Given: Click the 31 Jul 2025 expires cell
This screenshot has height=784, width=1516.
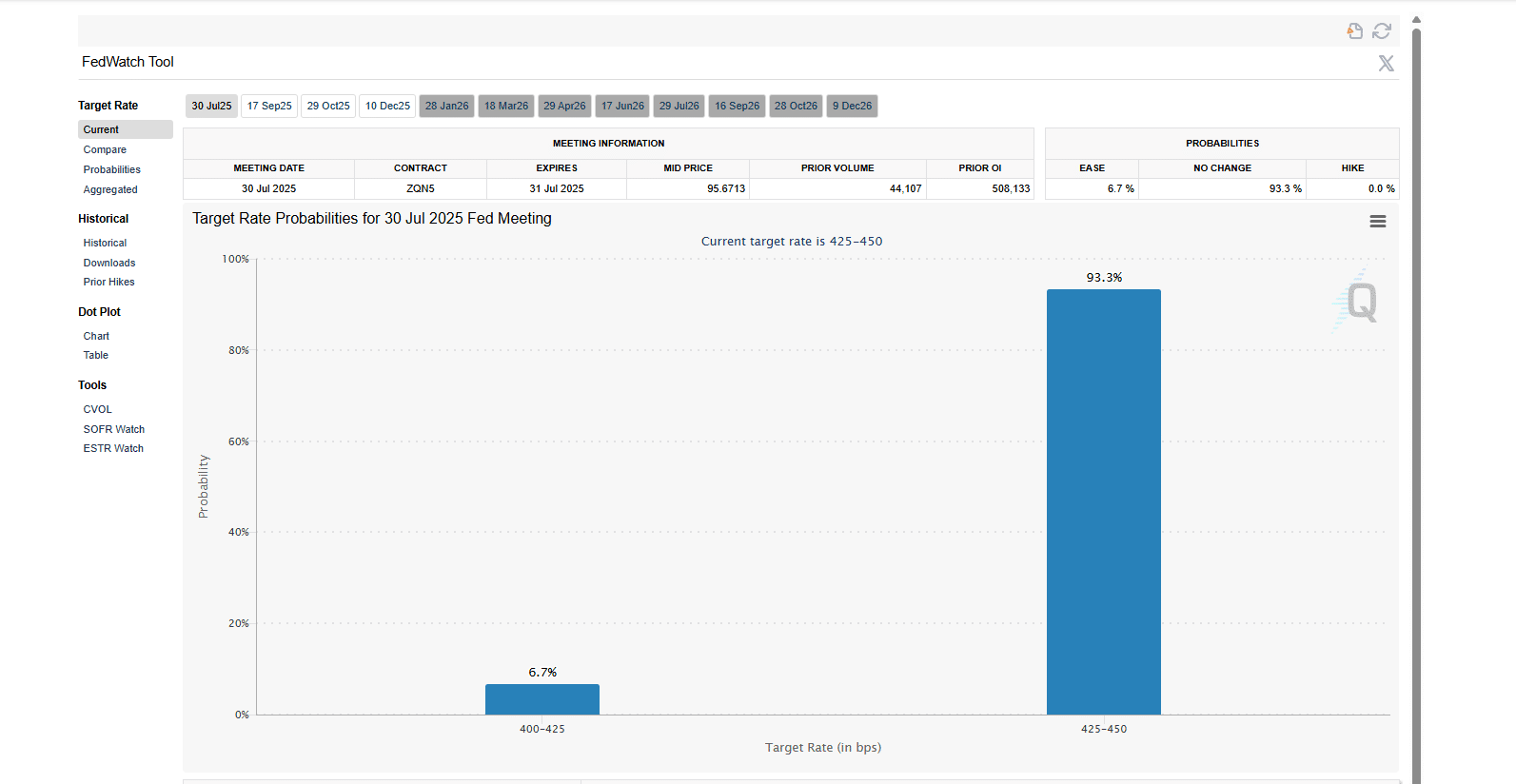Looking at the screenshot, I should [557, 188].
